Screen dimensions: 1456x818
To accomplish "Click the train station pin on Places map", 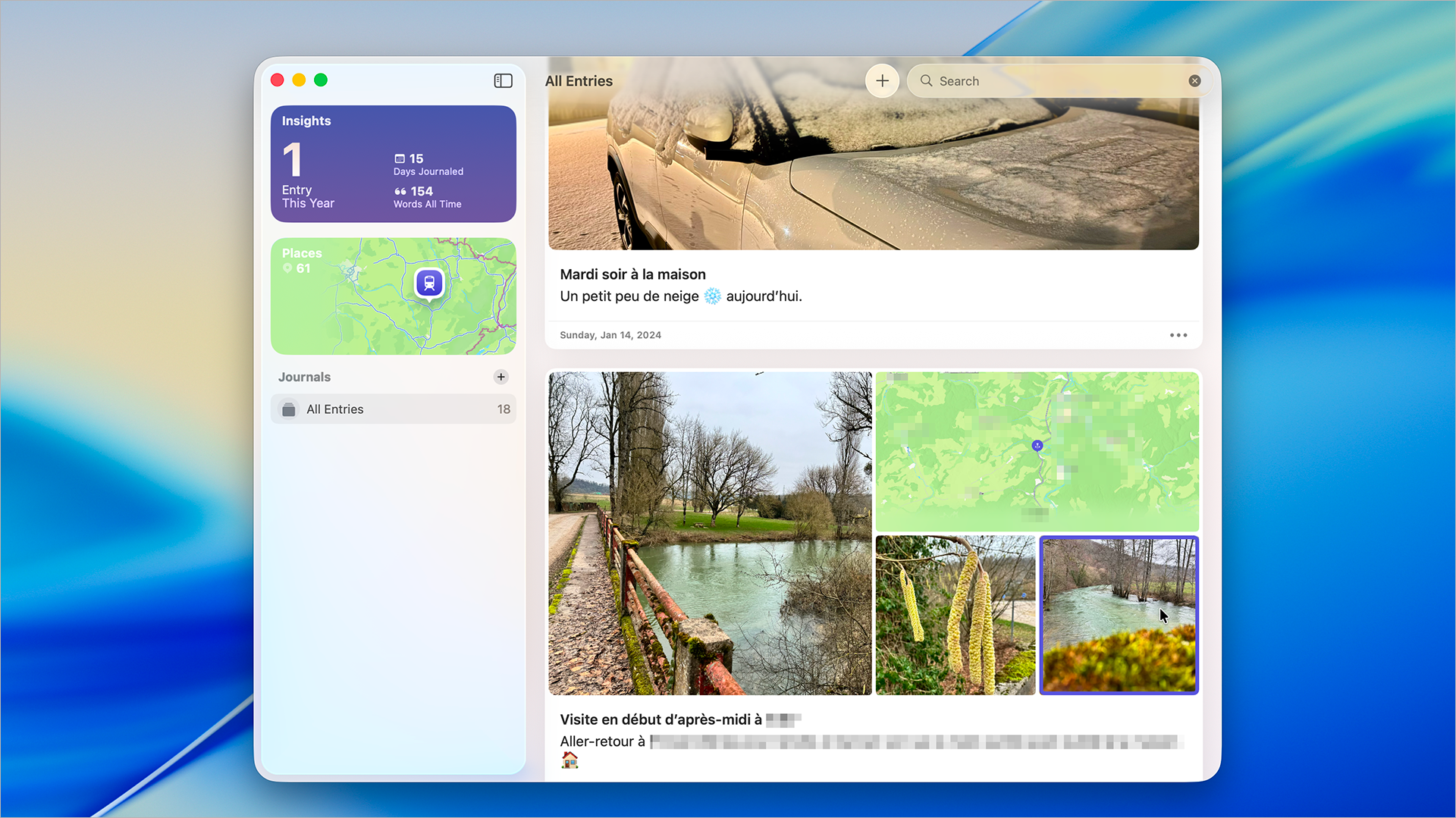I will pos(429,284).
